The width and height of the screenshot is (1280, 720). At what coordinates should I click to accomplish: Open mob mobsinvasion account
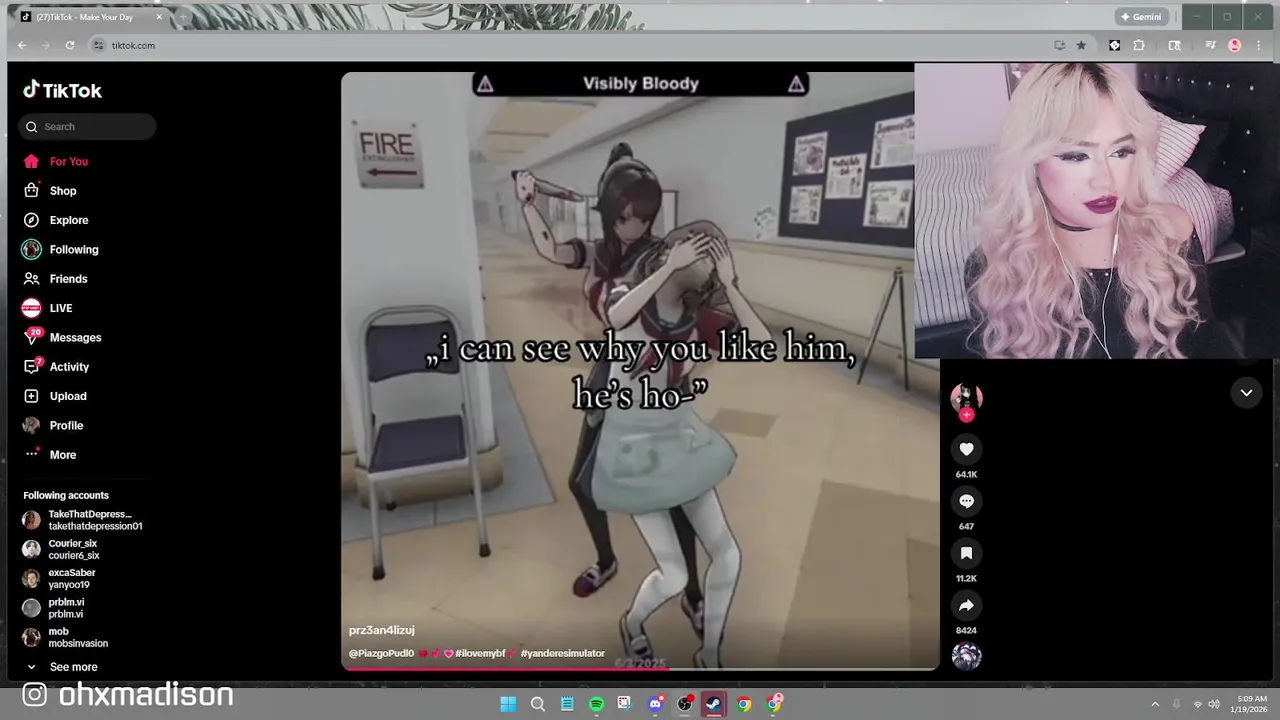point(66,637)
